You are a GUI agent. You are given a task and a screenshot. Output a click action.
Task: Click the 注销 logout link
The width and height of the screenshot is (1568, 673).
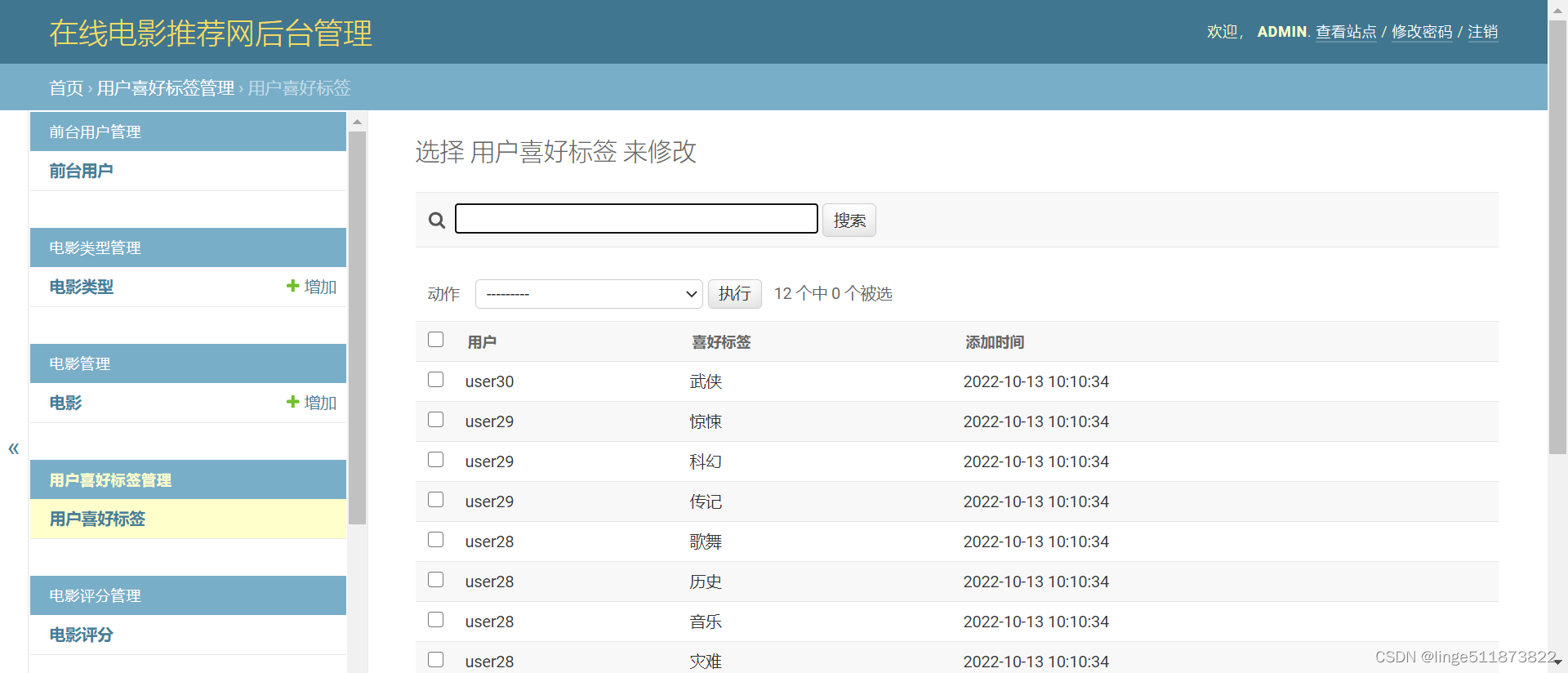coord(1483,32)
